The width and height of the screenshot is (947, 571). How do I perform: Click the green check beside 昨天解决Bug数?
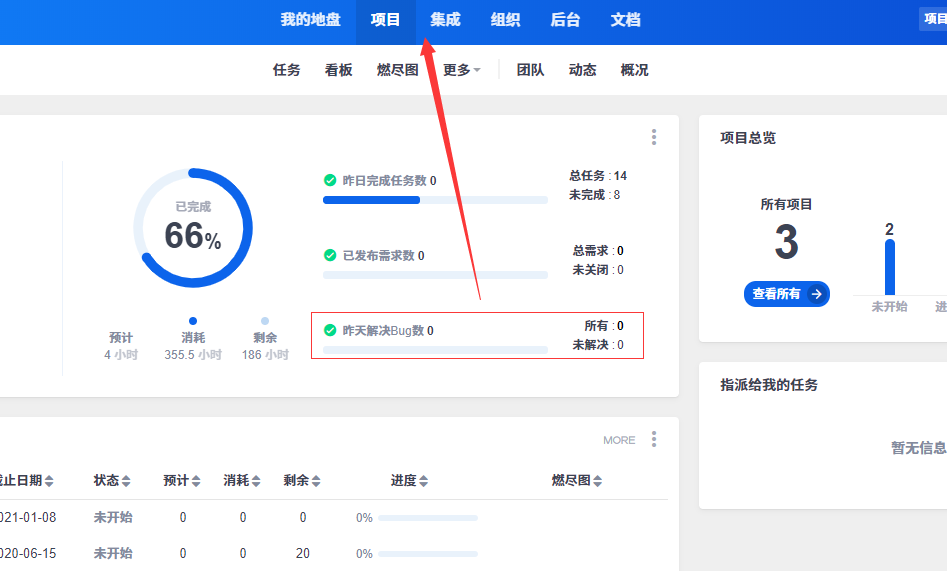pos(330,330)
